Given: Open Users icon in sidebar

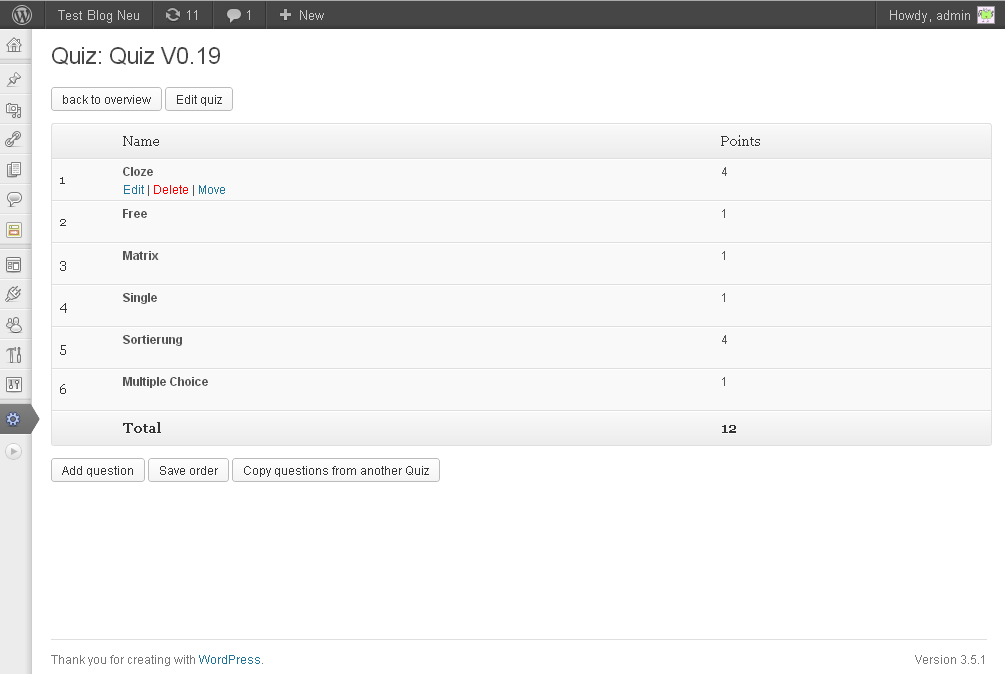Looking at the screenshot, I should click(x=14, y=324).
